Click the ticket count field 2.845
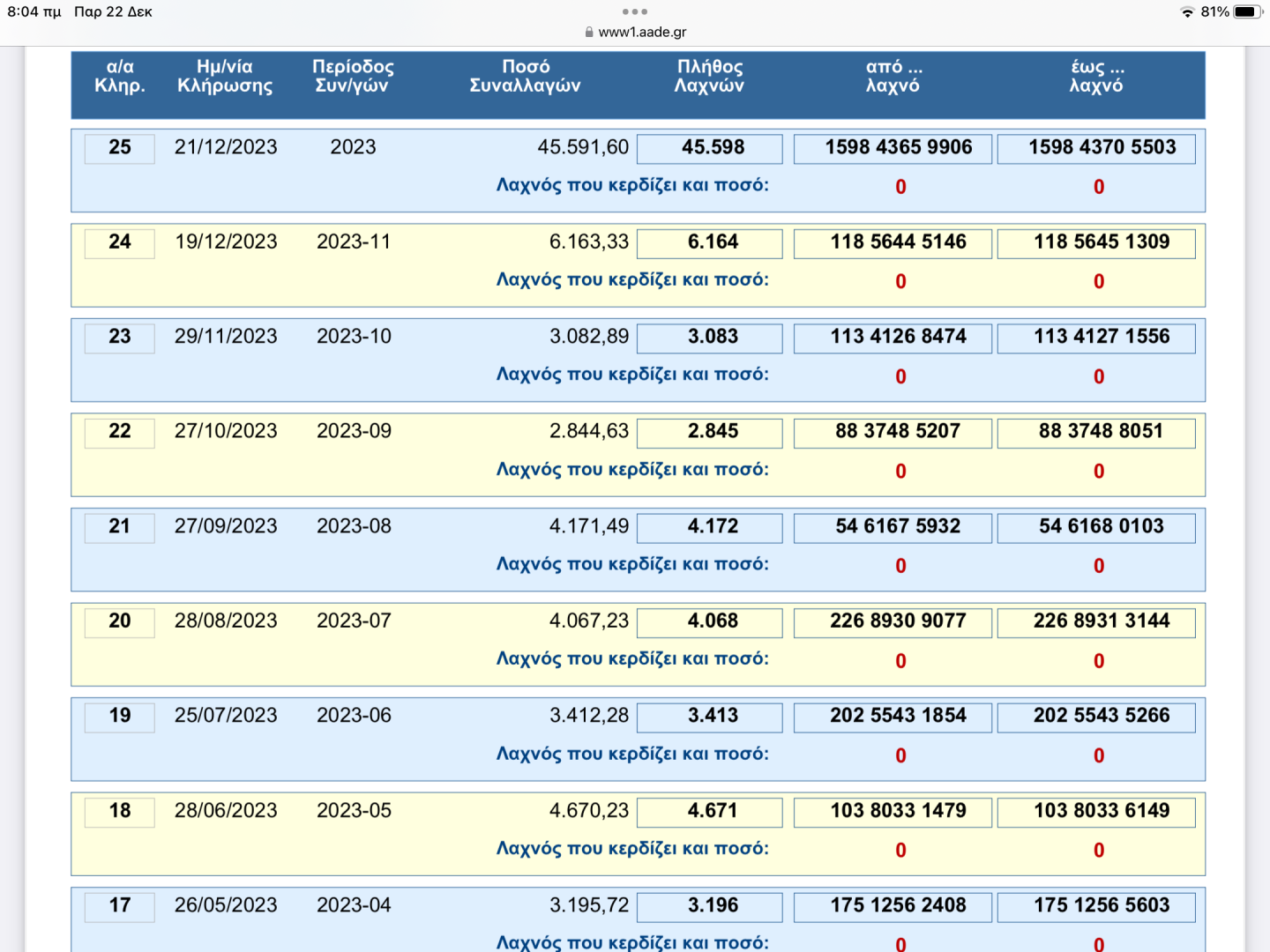This screenshot has width=1270, height=952. coord(710,432)
